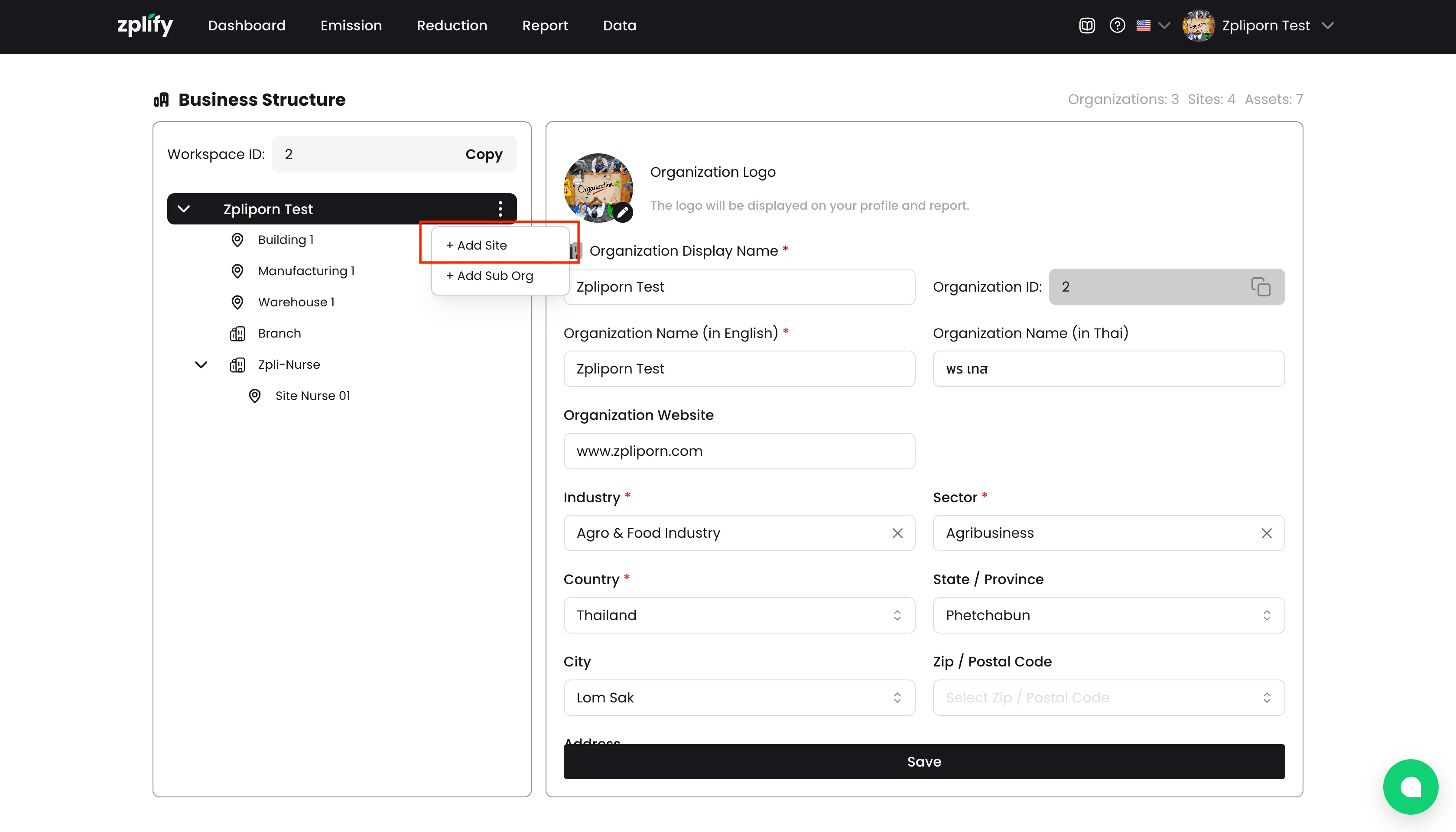Click the three-dot menu on Zpliporn Test

pyautogui.click(x=500, y=209)
